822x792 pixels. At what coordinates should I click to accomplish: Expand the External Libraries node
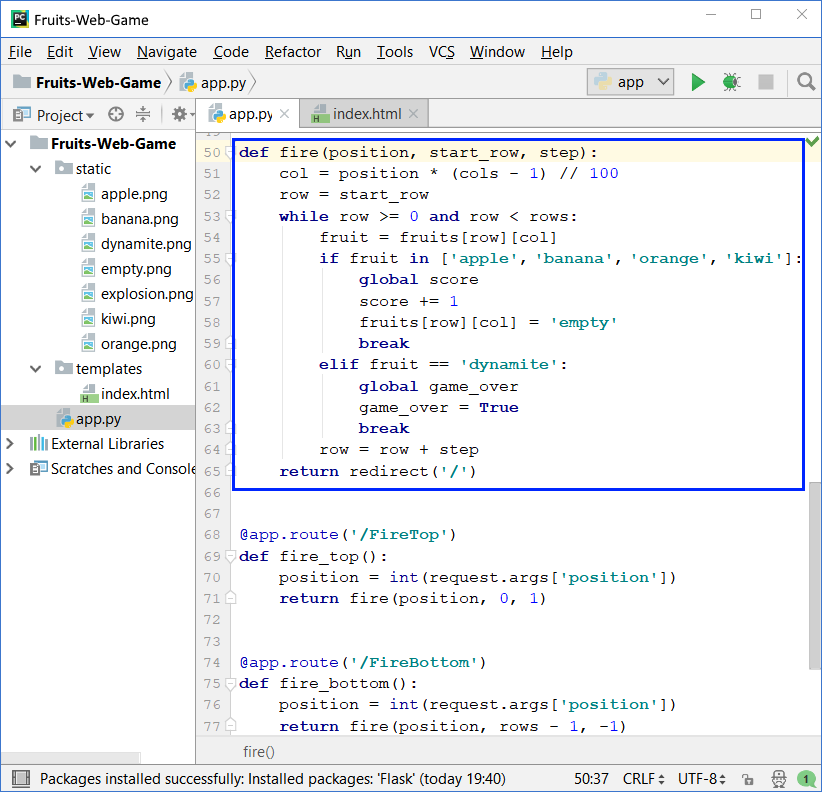[x=11, y=444]
